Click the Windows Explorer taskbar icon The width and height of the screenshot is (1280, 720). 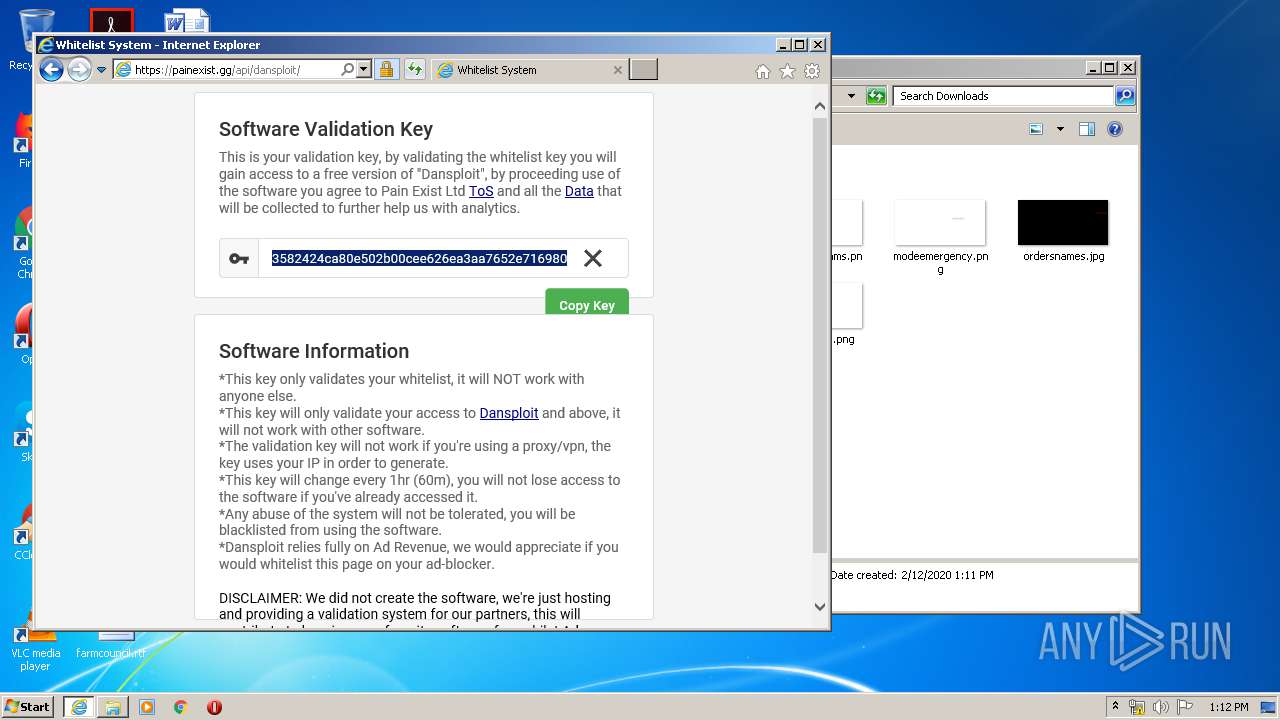[113, 707]
